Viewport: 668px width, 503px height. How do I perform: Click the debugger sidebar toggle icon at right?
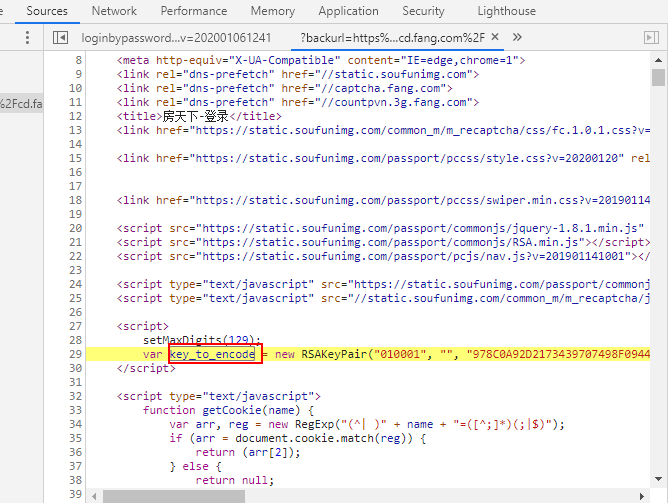(x=651, y=37)
